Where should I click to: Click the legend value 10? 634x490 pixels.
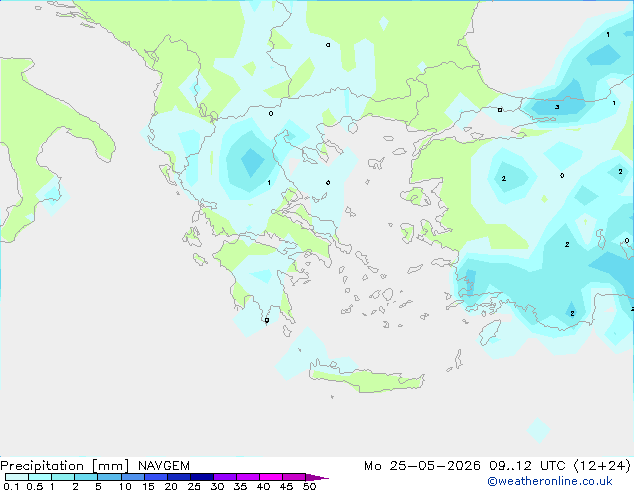pyautogui.click(x=125, y=486)
